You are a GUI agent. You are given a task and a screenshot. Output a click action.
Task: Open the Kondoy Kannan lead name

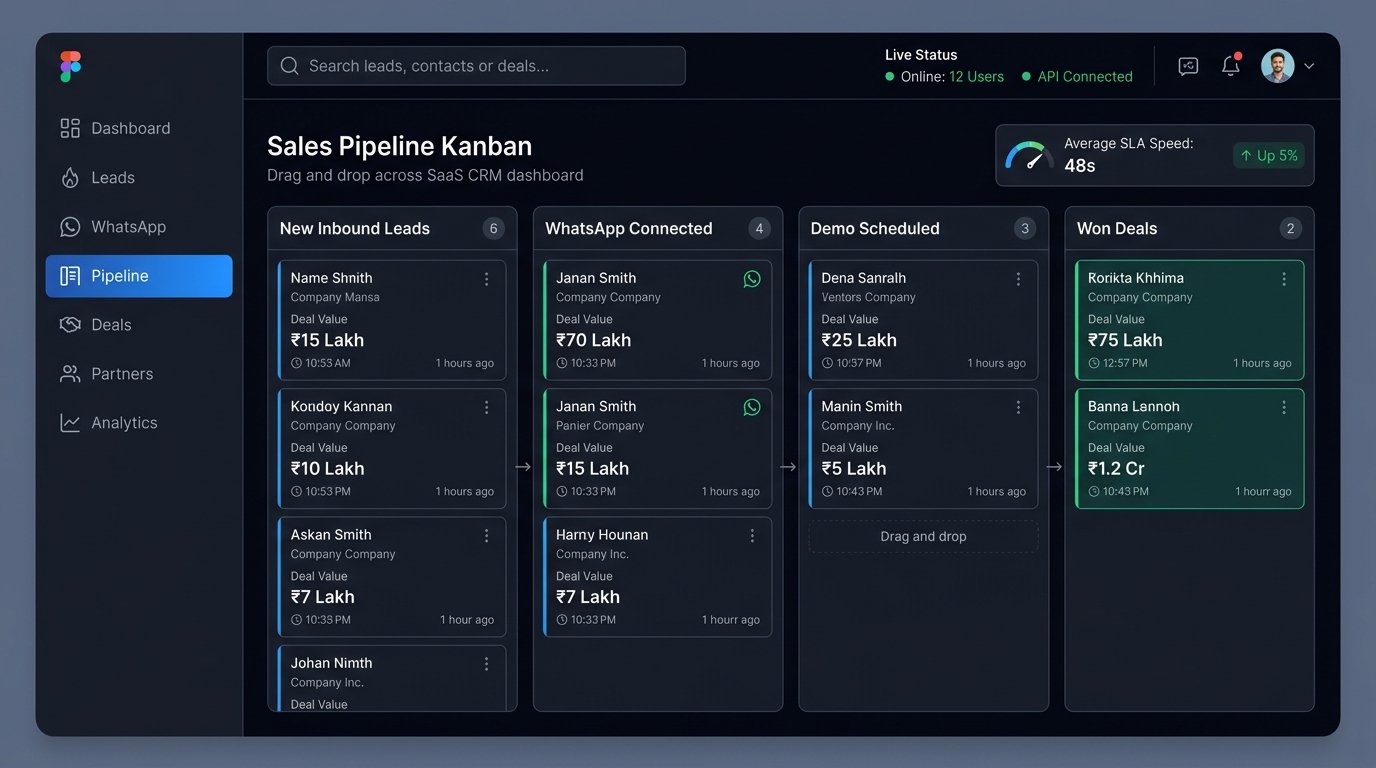click(341, 406)
